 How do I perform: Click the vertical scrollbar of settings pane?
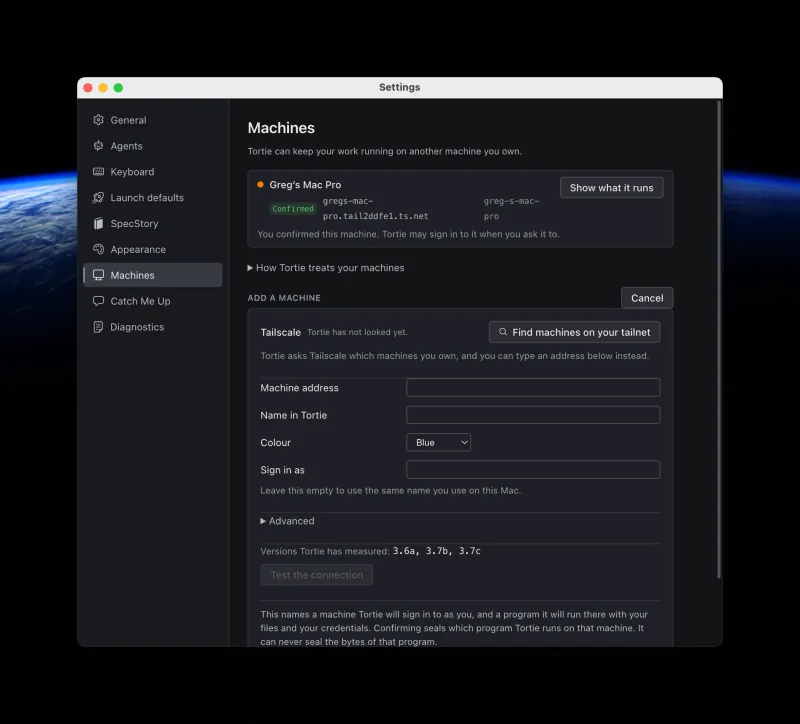718,339
